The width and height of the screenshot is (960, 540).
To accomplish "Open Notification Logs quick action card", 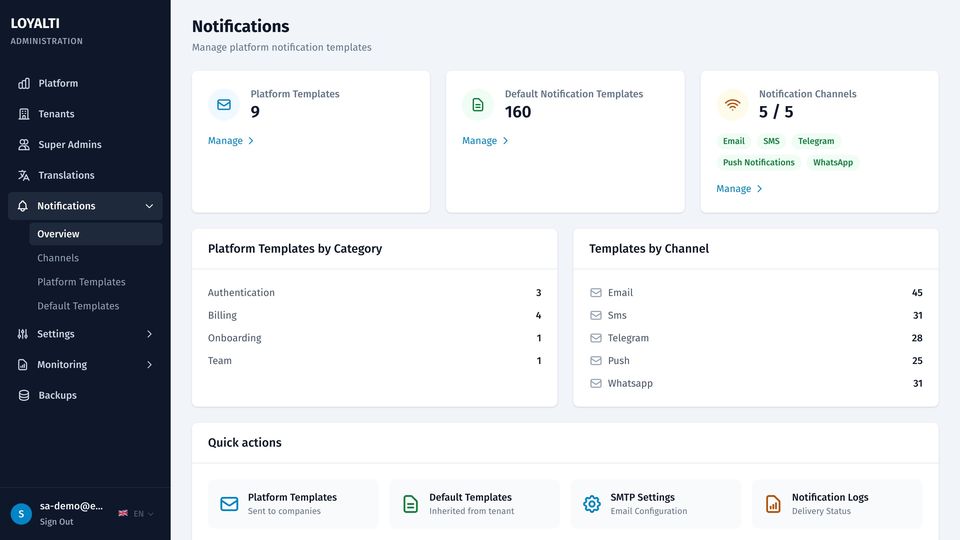I will pos(837,504).
